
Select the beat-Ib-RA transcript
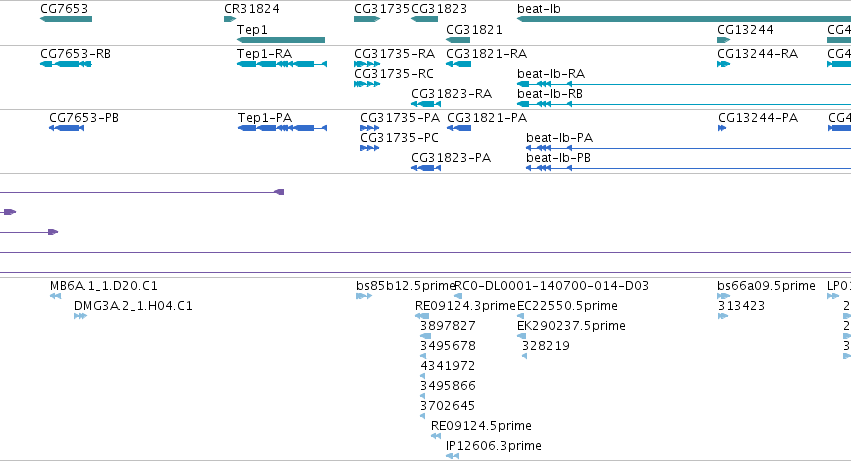[684, 84]
